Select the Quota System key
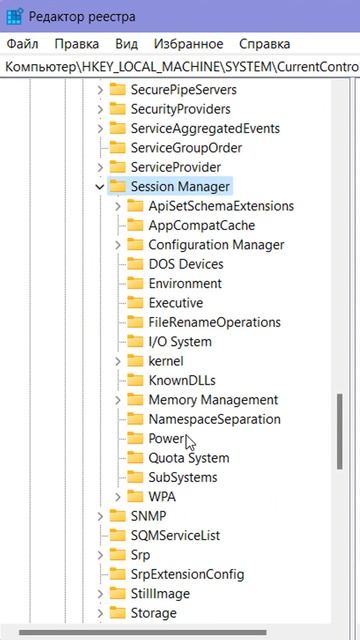 tap(189, 458)
